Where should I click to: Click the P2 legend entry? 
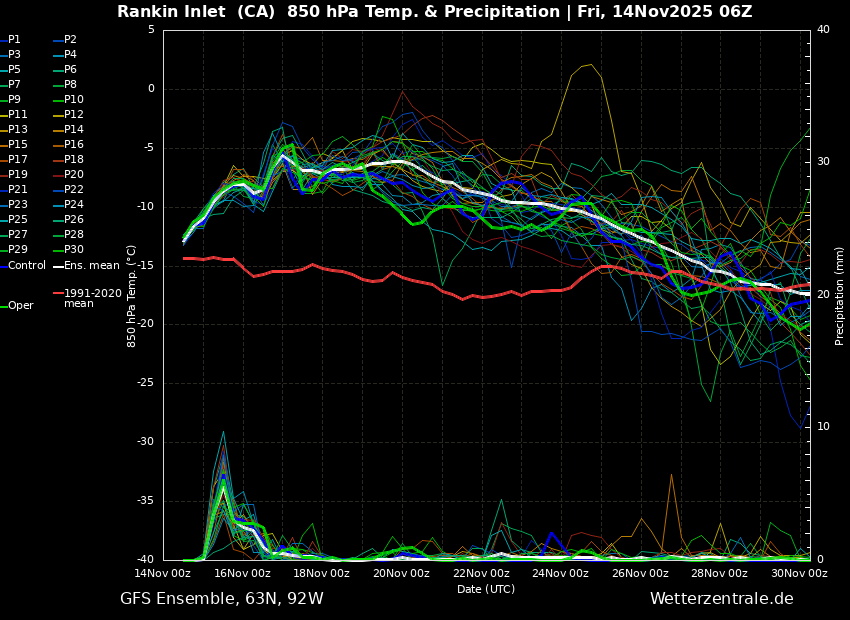click(70, 40)
